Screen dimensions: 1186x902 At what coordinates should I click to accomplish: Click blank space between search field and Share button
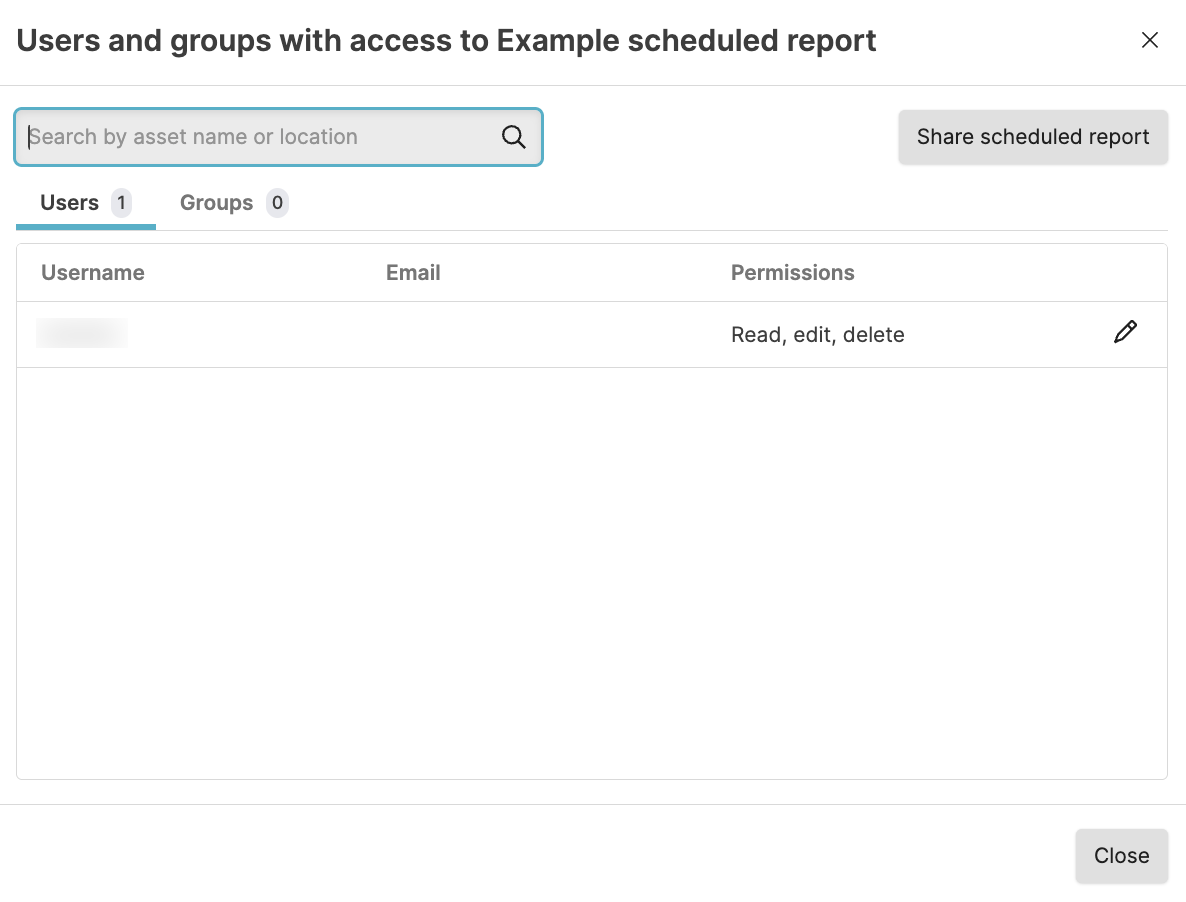720,137
